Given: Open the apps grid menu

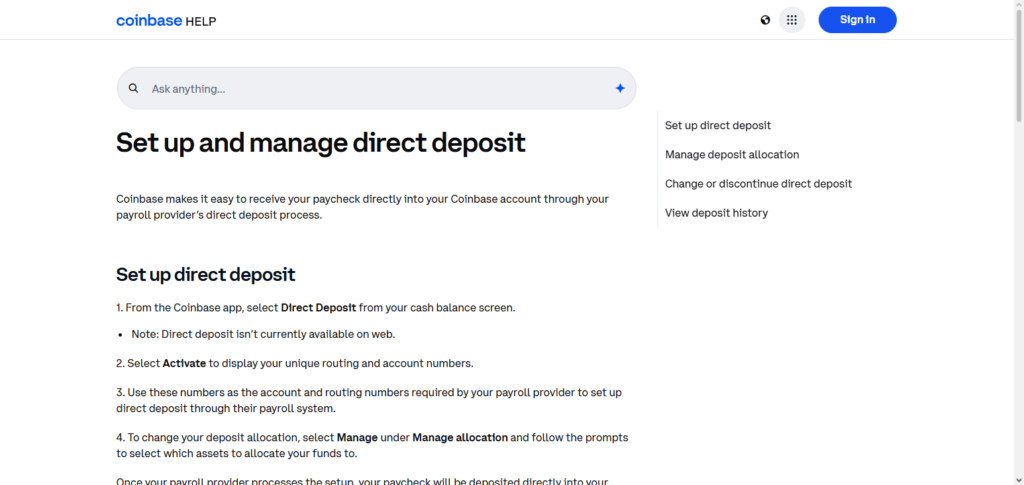Looking at the screenshot, I should pos(792,20).
